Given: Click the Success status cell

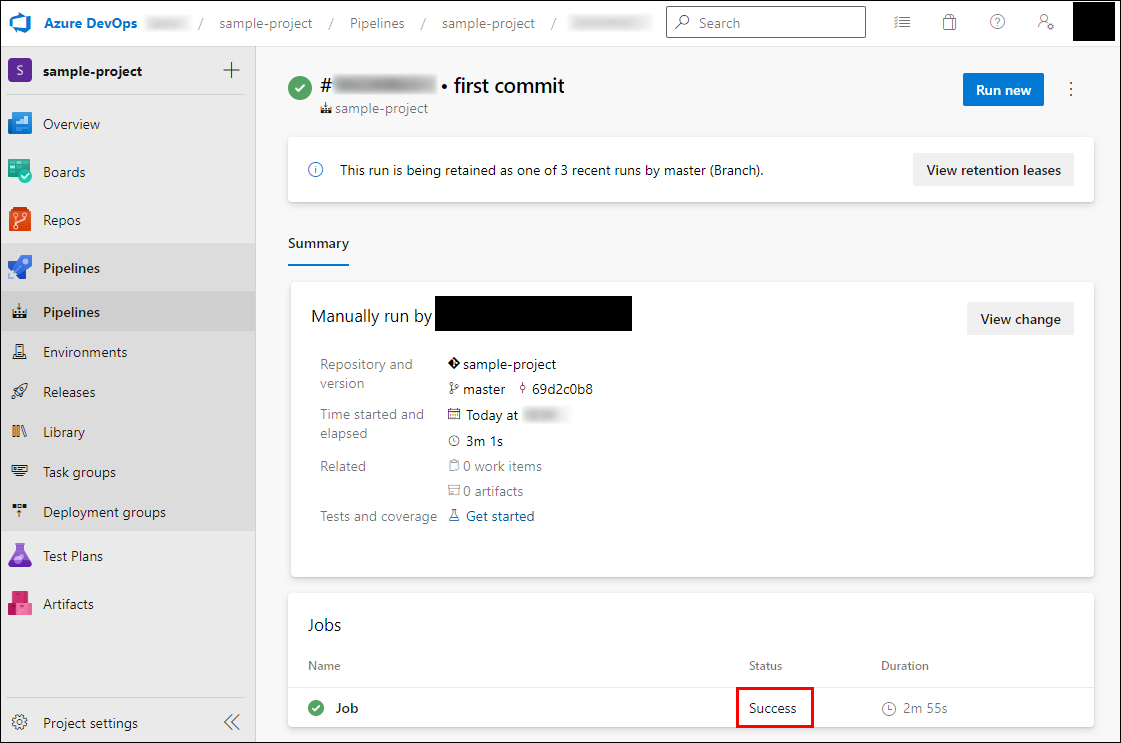Looking at the screenshot, I should [x=773, y=708].
